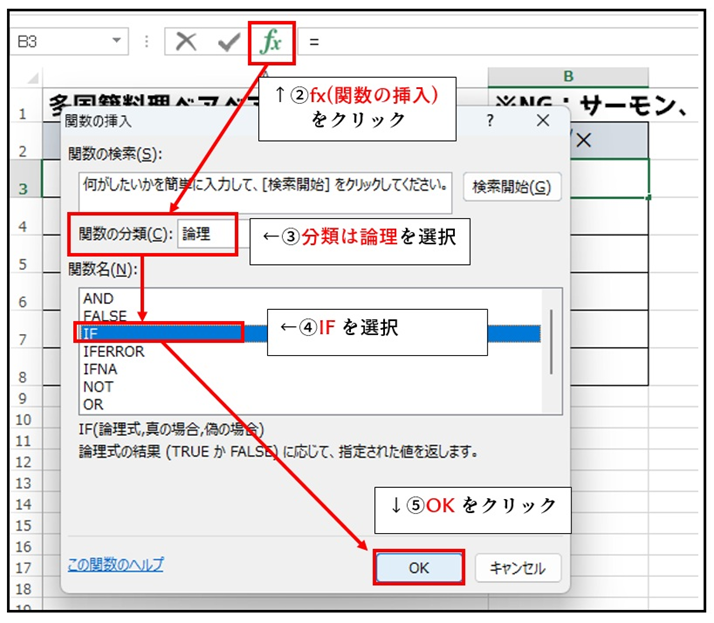Select NOT in the function list

coord(98,387)
